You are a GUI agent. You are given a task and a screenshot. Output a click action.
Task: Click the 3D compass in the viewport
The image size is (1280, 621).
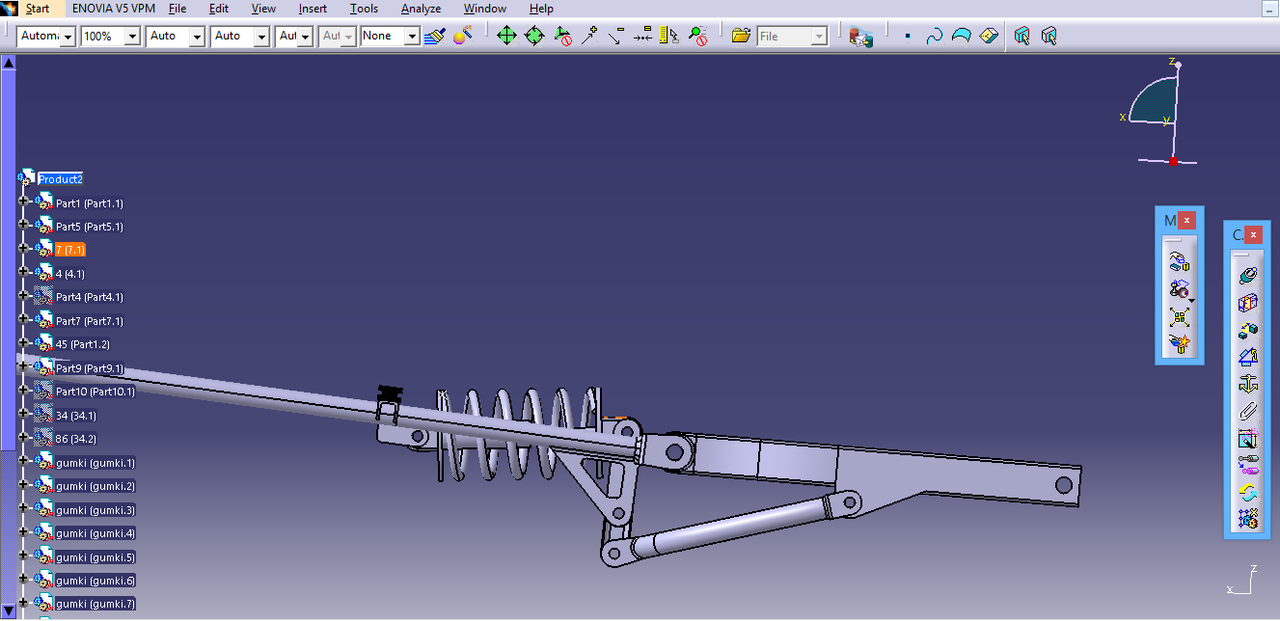1158,112
